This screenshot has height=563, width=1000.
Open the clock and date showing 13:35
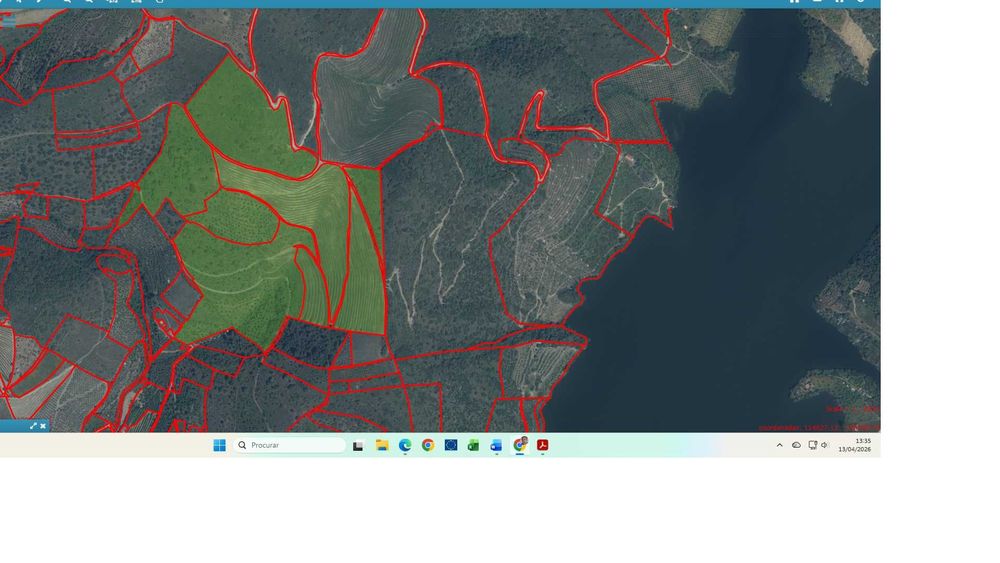(855, 445)
